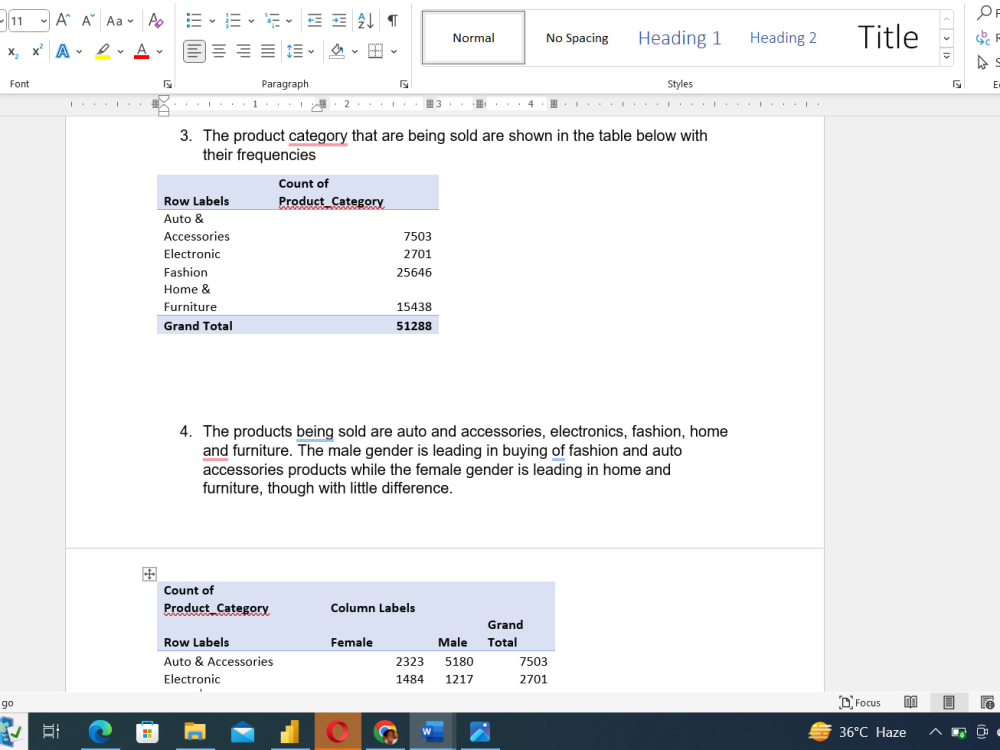Open bullet library dropdown arrow

(212, 21)
